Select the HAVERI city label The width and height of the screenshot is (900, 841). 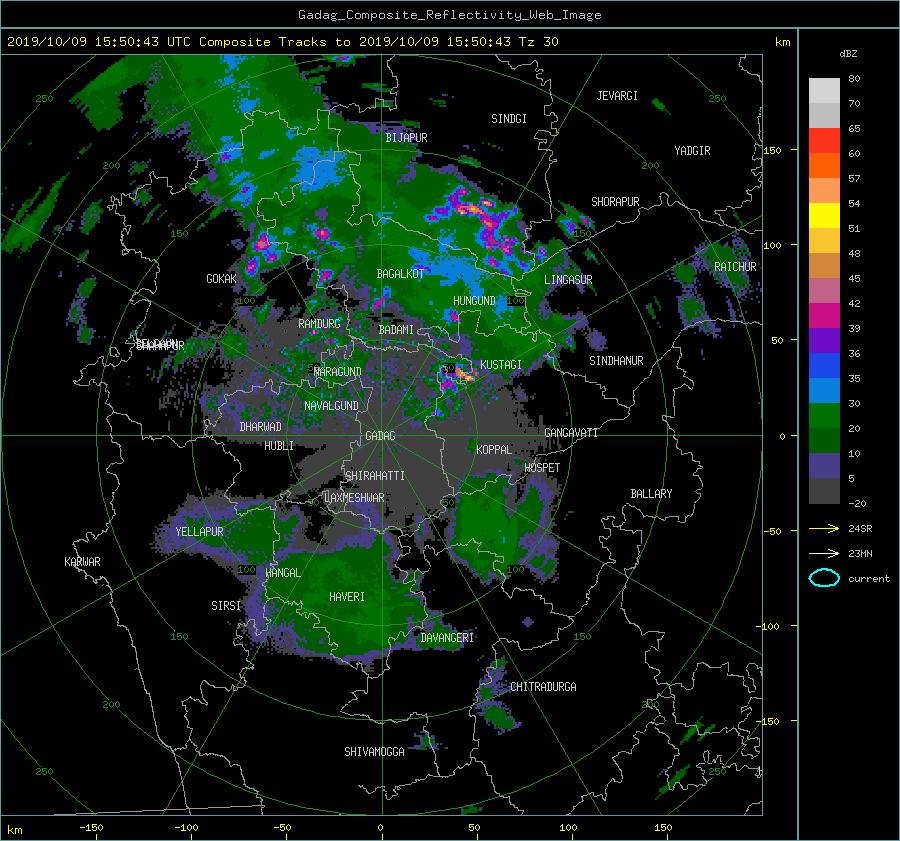coord(347,597)
